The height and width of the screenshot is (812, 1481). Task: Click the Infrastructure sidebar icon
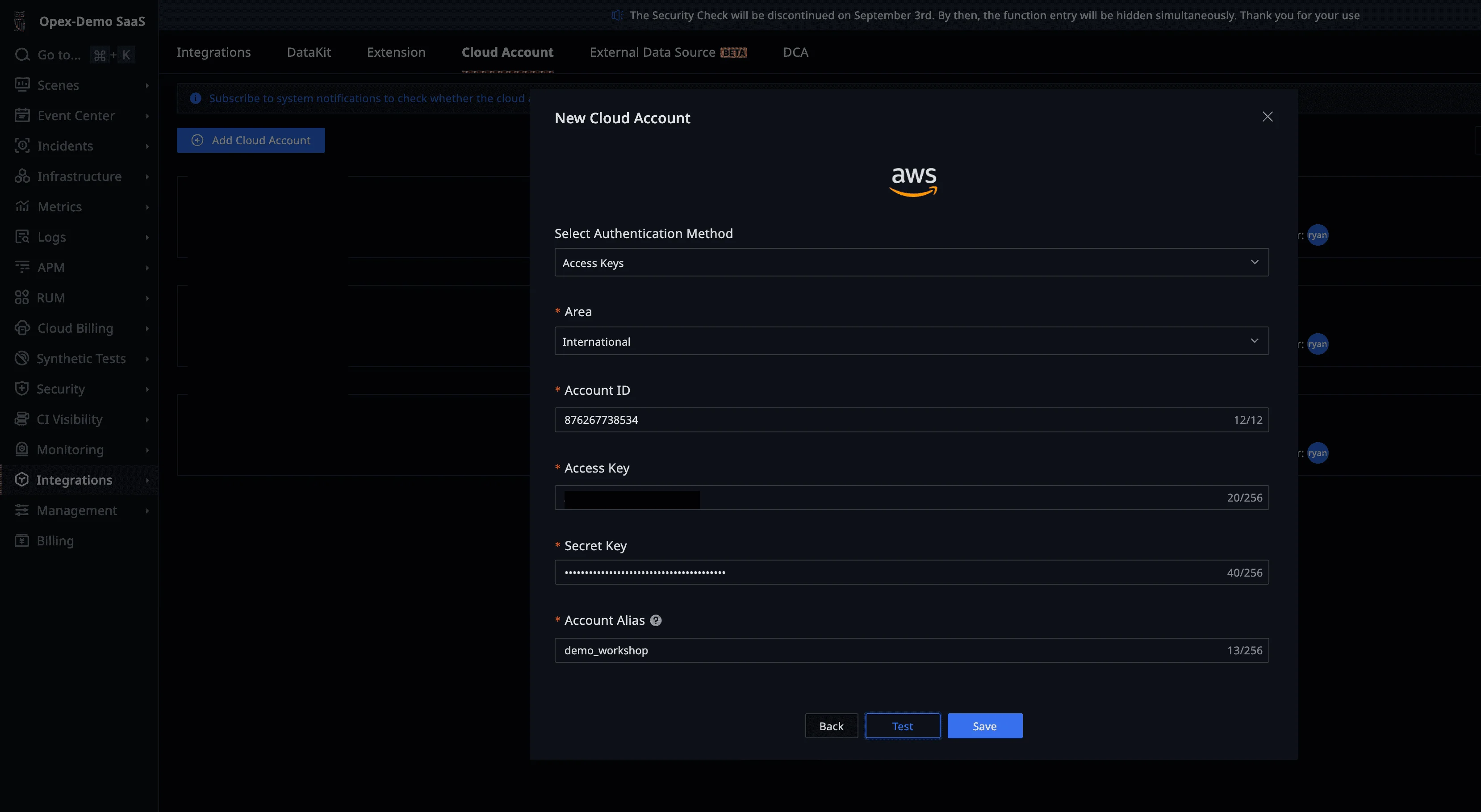(22, 176)
